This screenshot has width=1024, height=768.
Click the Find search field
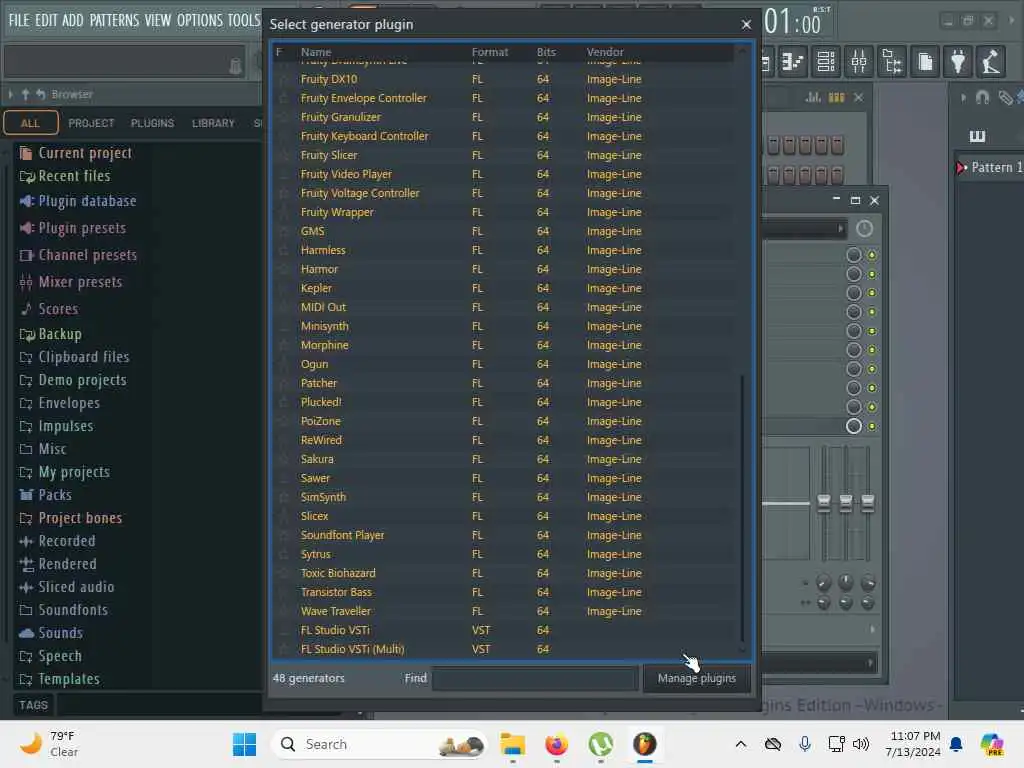tap(535, 679)
